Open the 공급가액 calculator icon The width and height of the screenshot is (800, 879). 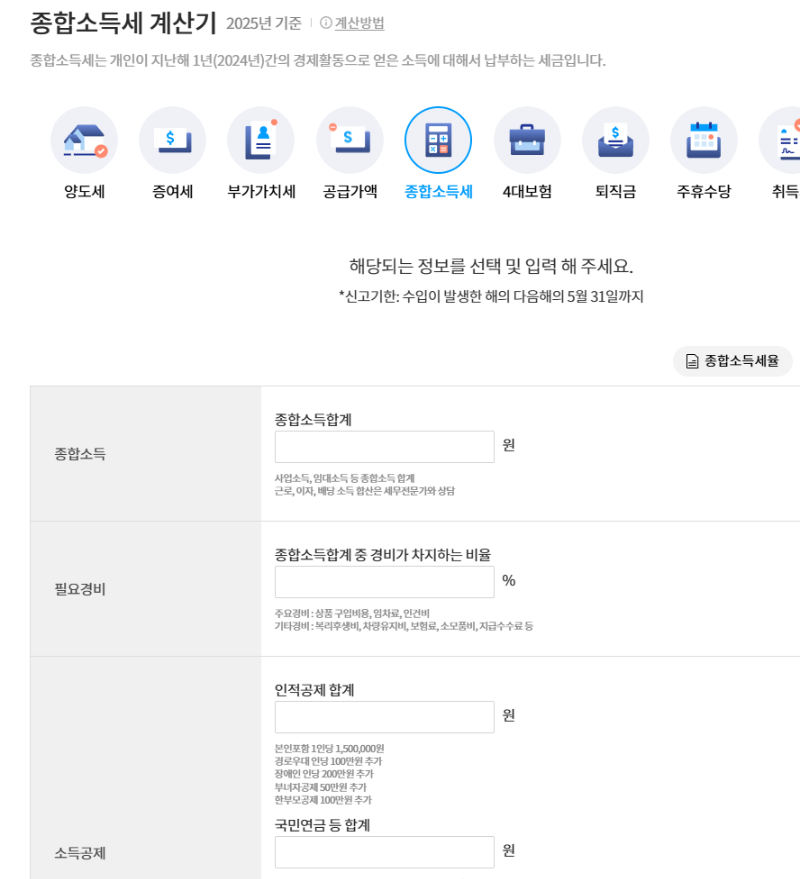coord(349,140)
